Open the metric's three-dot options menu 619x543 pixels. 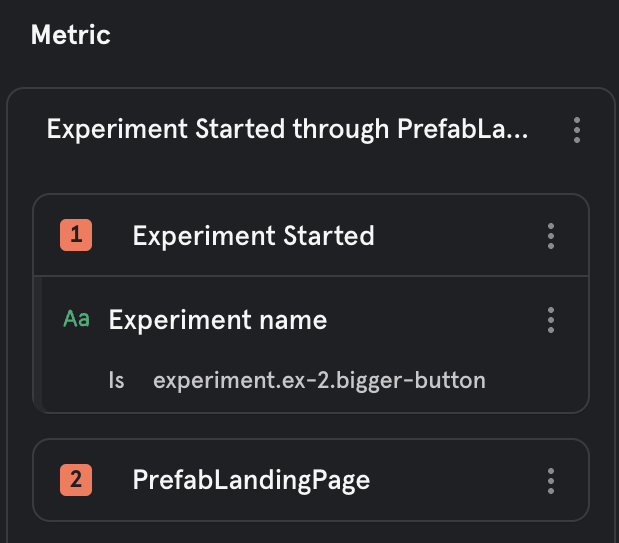(x=576, y=130)
